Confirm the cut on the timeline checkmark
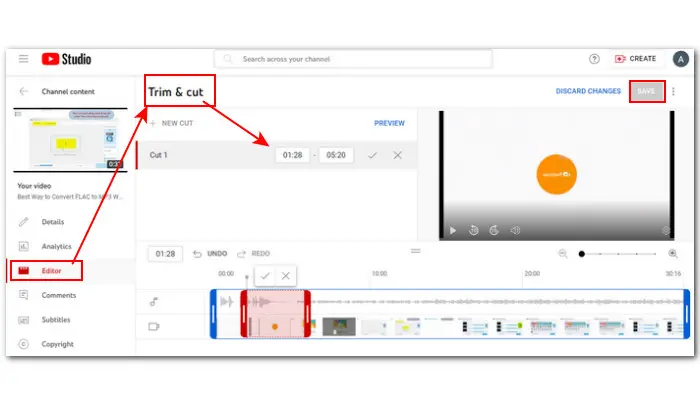Image resolution: width=700 pixels, height=407 pixels. click(x=265, y=276)
